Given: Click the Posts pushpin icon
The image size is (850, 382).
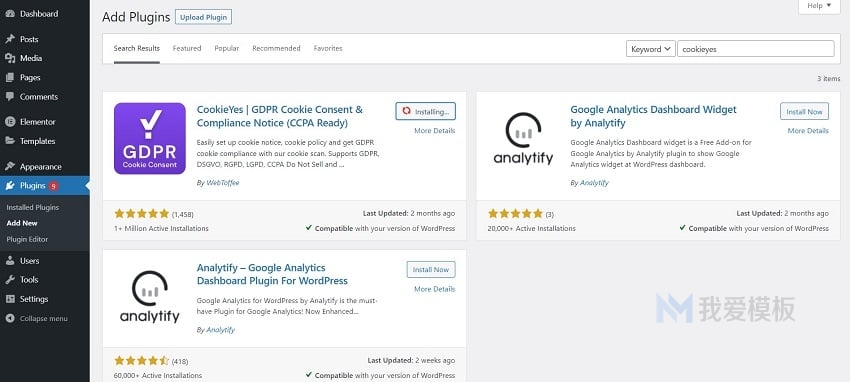Looking at the screenshot, I should tap(10, 39).
